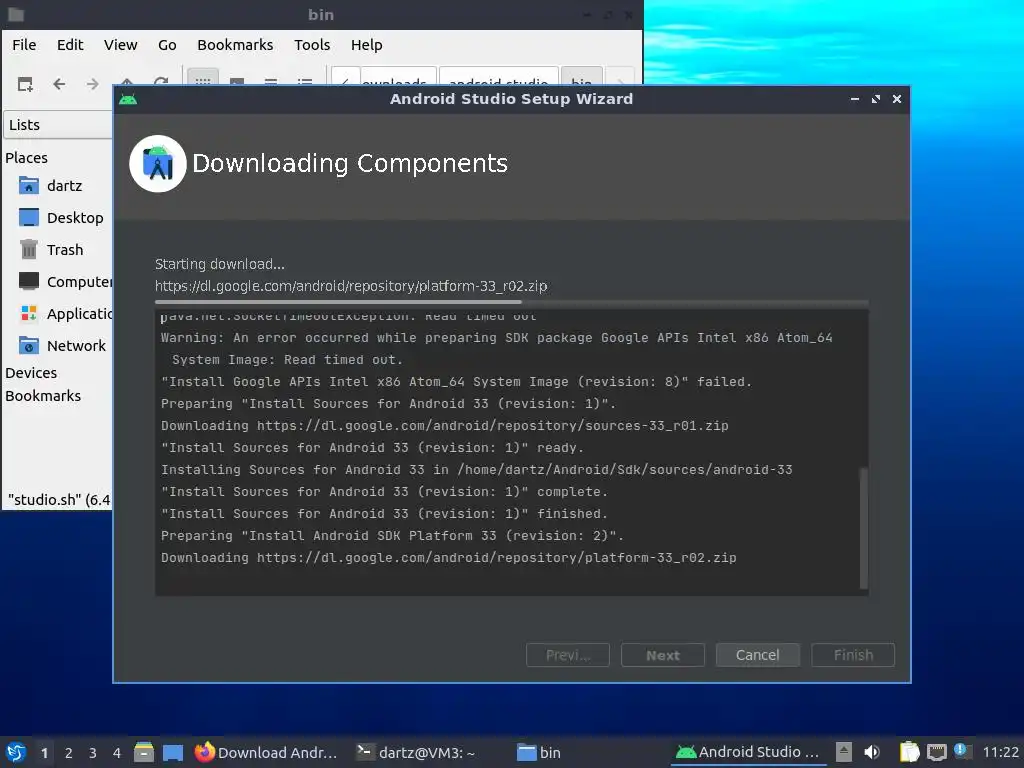This screenshot has width=1024, height=768.
Task: Switch to the bin file manager task
Action: [x=539, y=752]
